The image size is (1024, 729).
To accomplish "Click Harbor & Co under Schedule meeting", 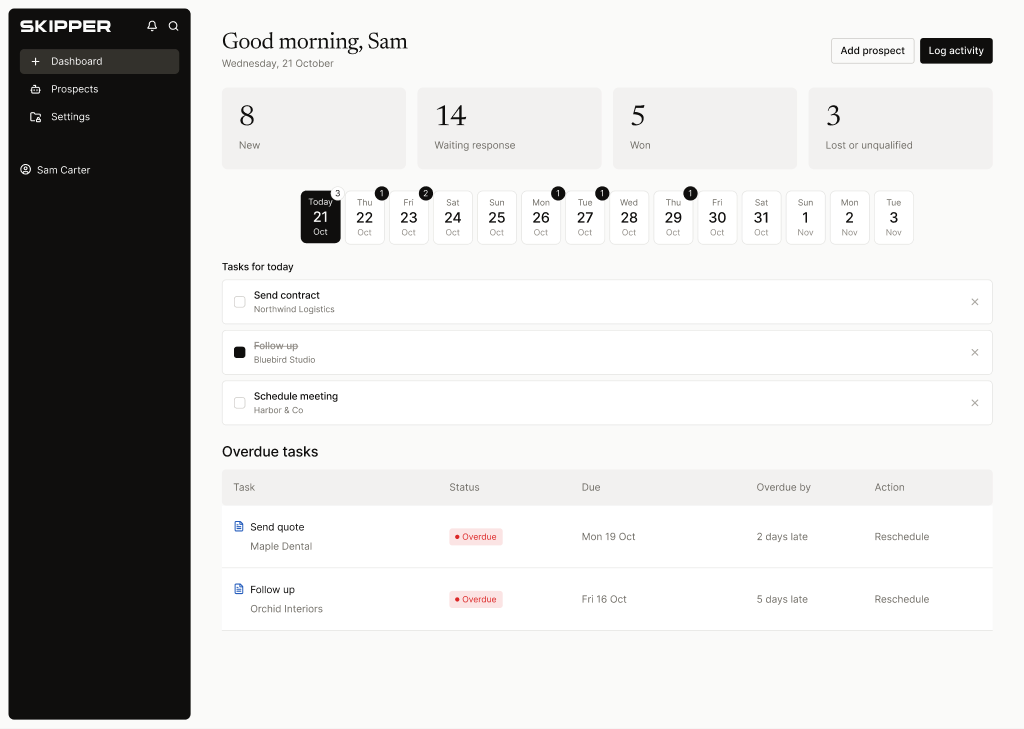I will [x=278, y=410].
